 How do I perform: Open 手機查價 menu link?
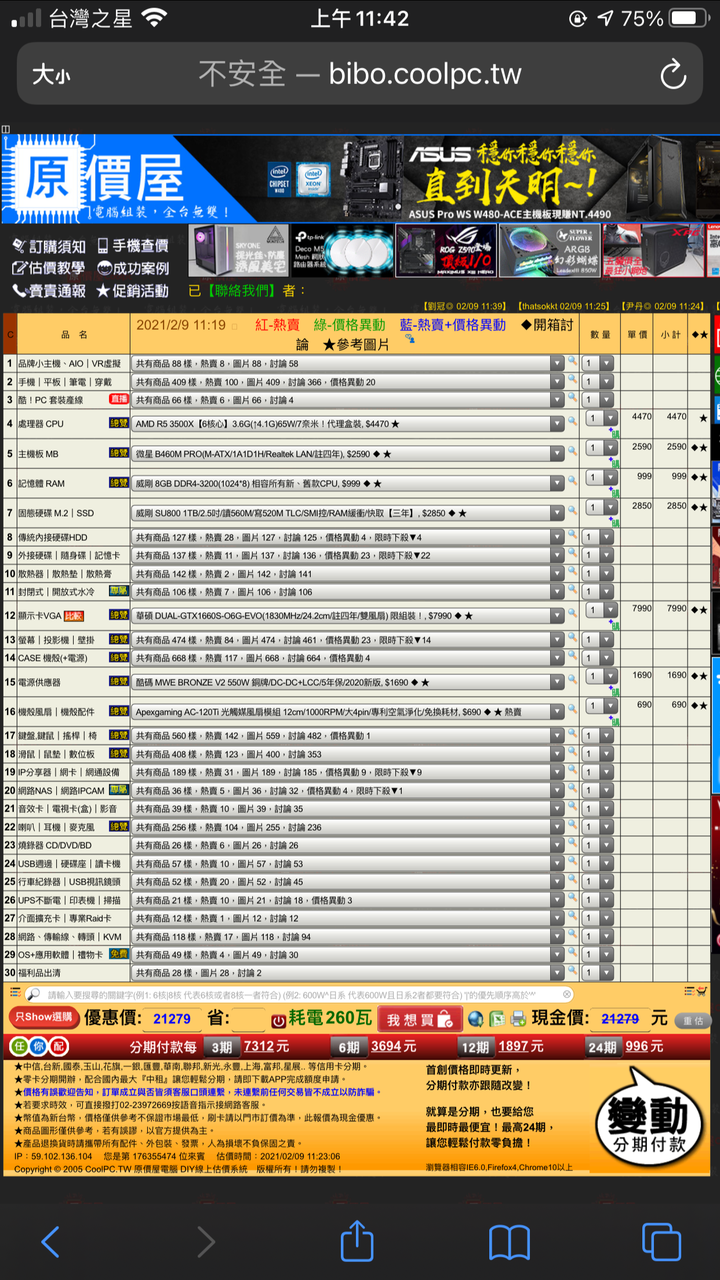coord(132,246)
